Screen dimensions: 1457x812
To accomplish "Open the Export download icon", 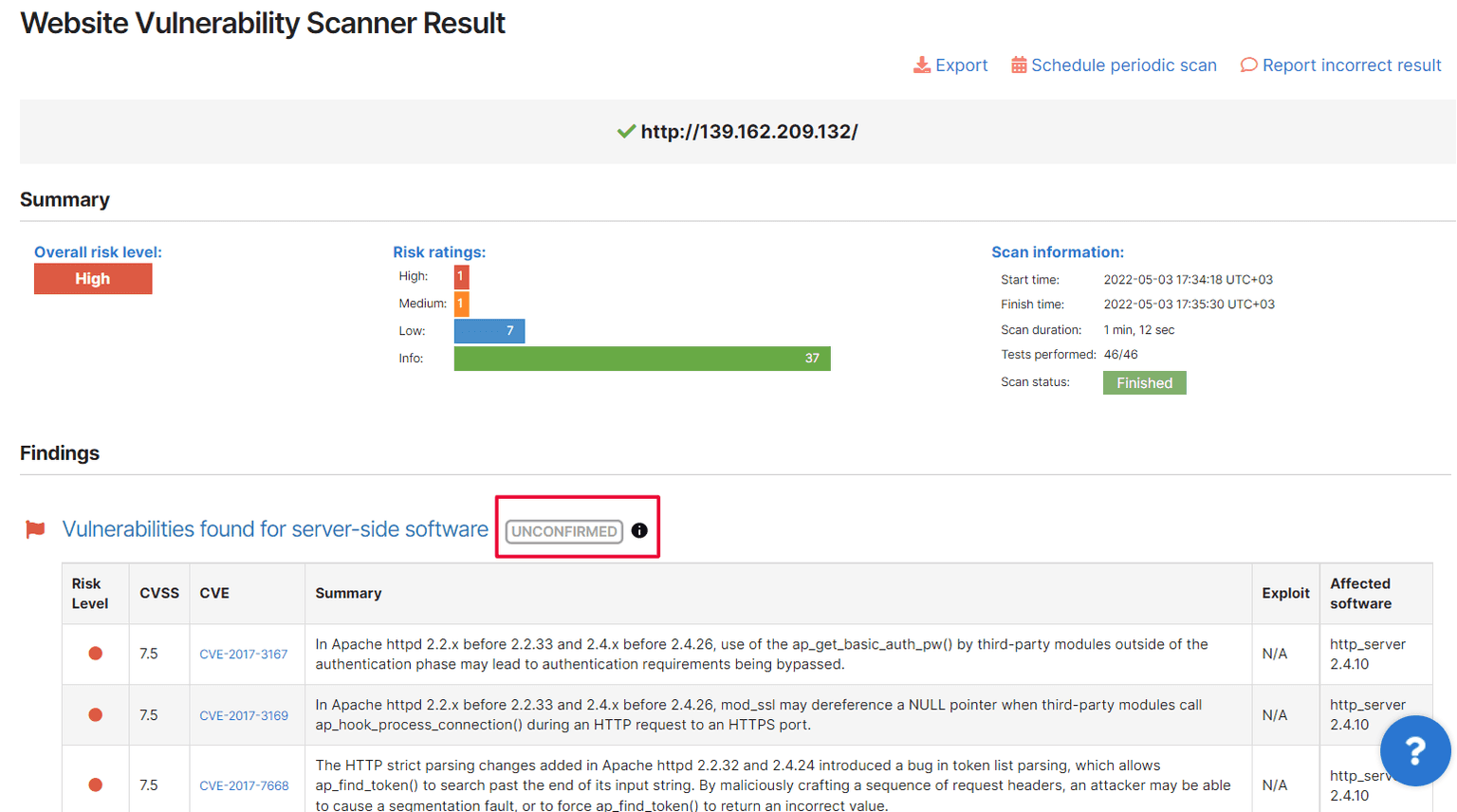I will click(921, 65).
